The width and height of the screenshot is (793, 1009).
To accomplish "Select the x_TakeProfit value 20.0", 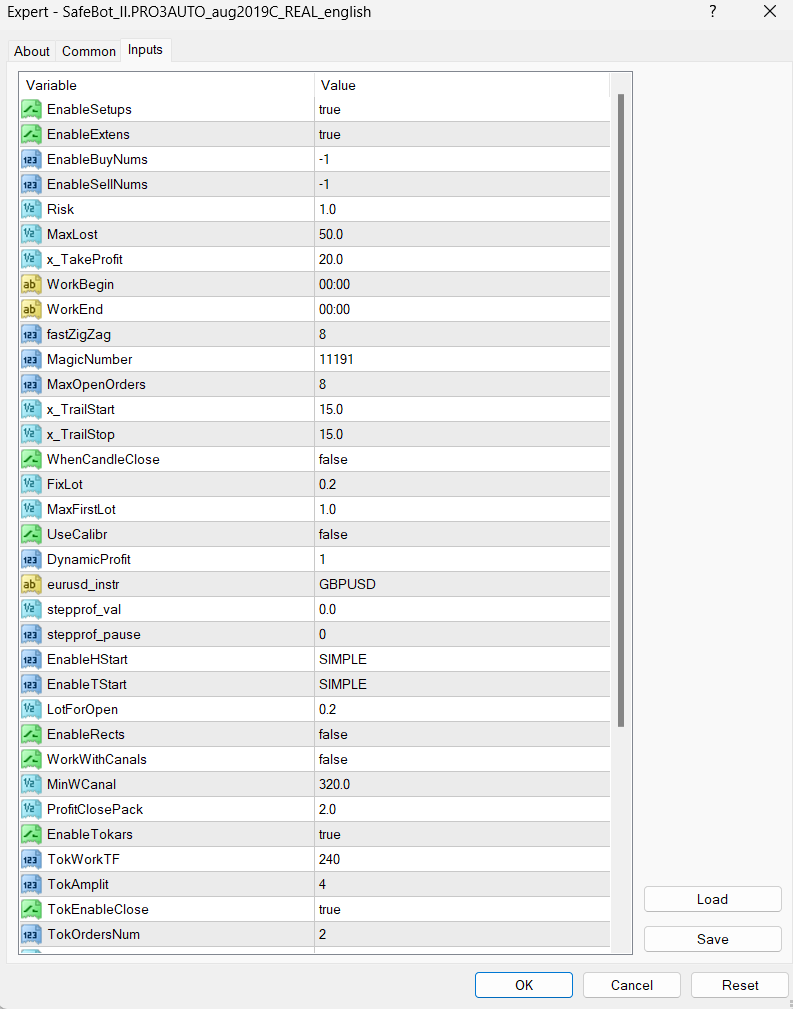I will click(x=331, y=259).
